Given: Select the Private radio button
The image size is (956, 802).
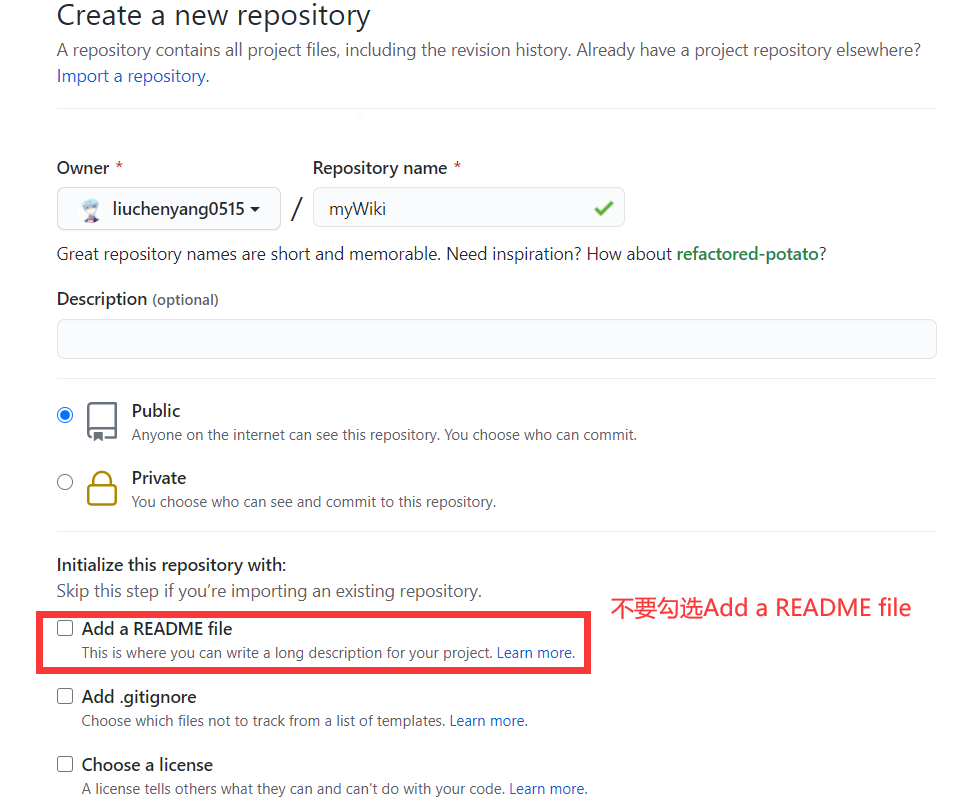Looking at the screenshot, I should tap(65, 482).
